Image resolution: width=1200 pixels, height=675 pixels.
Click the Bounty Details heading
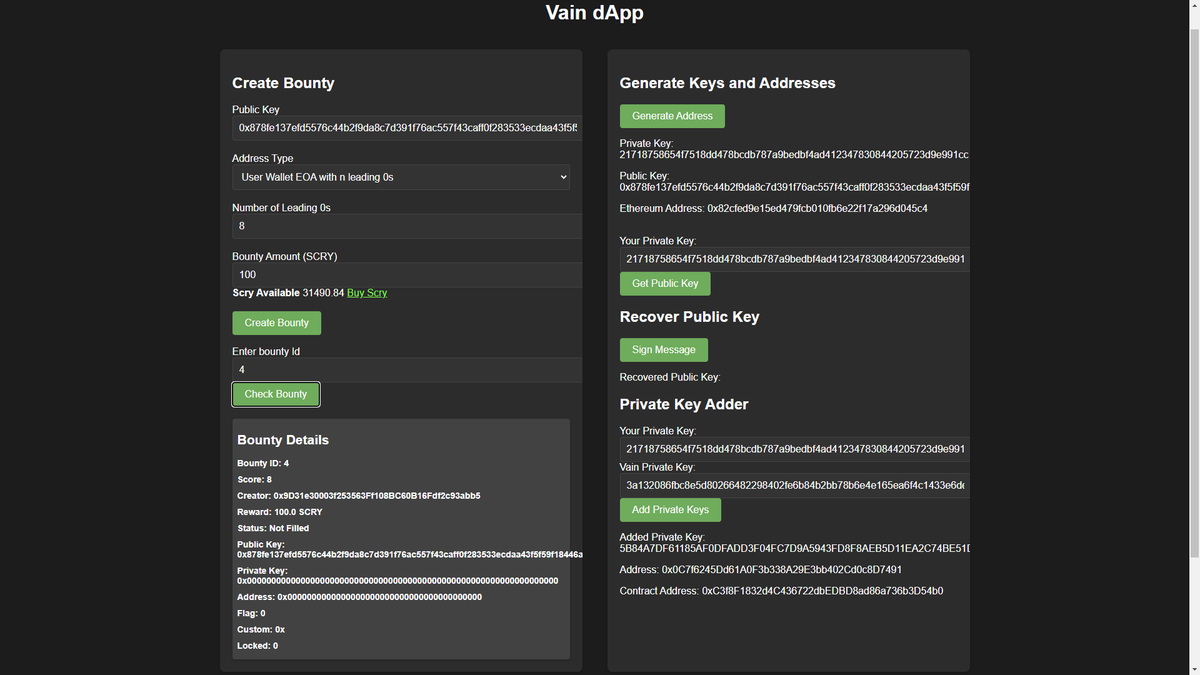pyautogui.click(x=283, y=440)
